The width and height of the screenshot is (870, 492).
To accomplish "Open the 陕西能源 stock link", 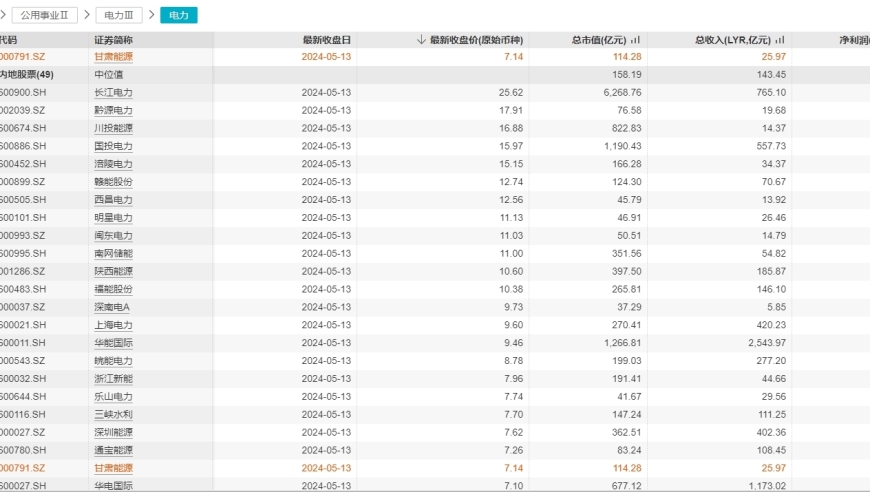I will pos(113,271).
